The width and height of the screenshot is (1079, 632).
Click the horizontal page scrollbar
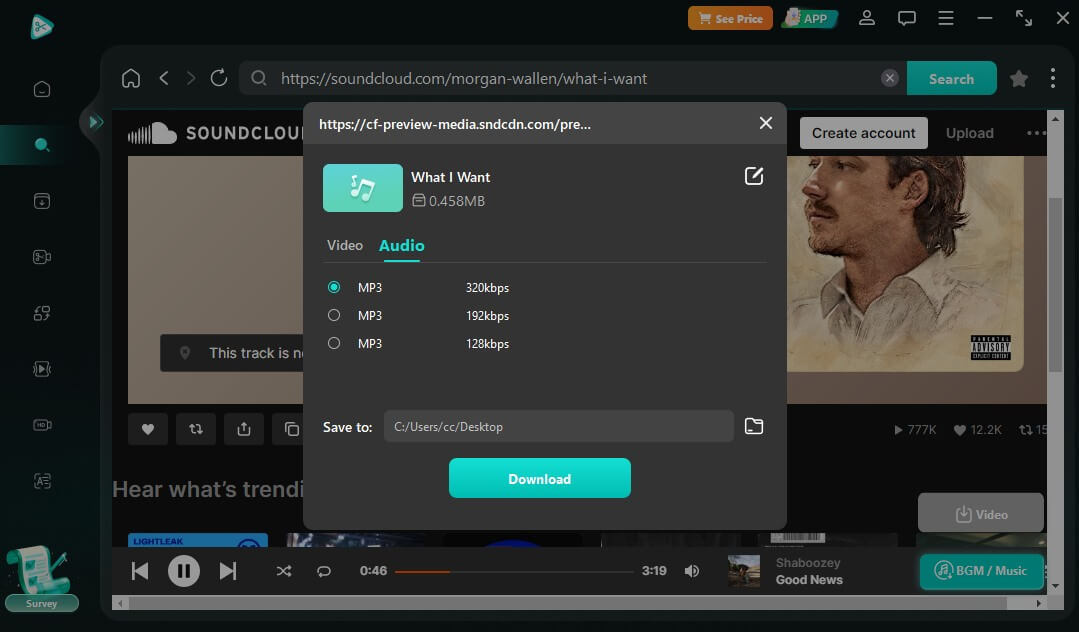568,603
